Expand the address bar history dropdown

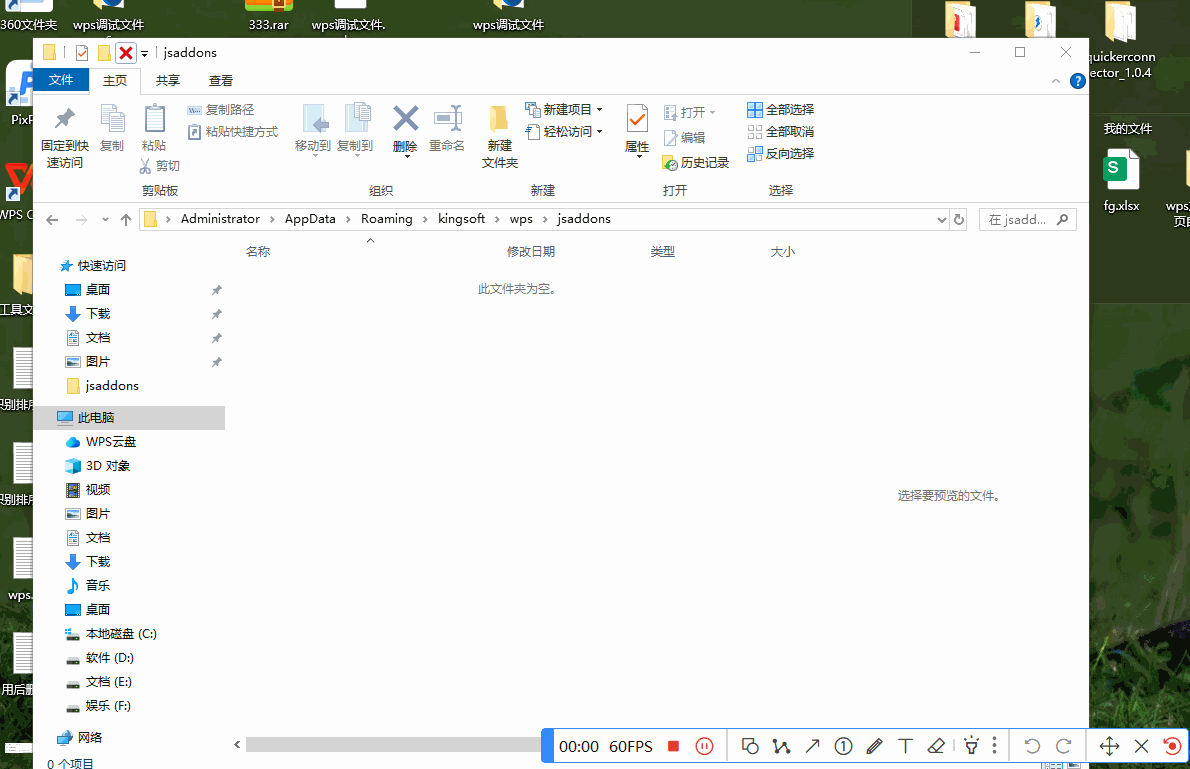point(941,219)
